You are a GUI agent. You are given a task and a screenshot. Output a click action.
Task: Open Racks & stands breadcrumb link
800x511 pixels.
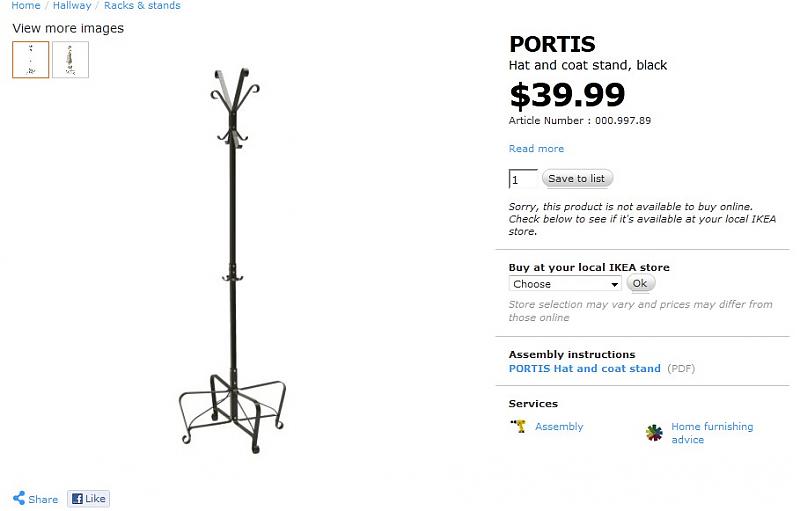click(142, 6)
